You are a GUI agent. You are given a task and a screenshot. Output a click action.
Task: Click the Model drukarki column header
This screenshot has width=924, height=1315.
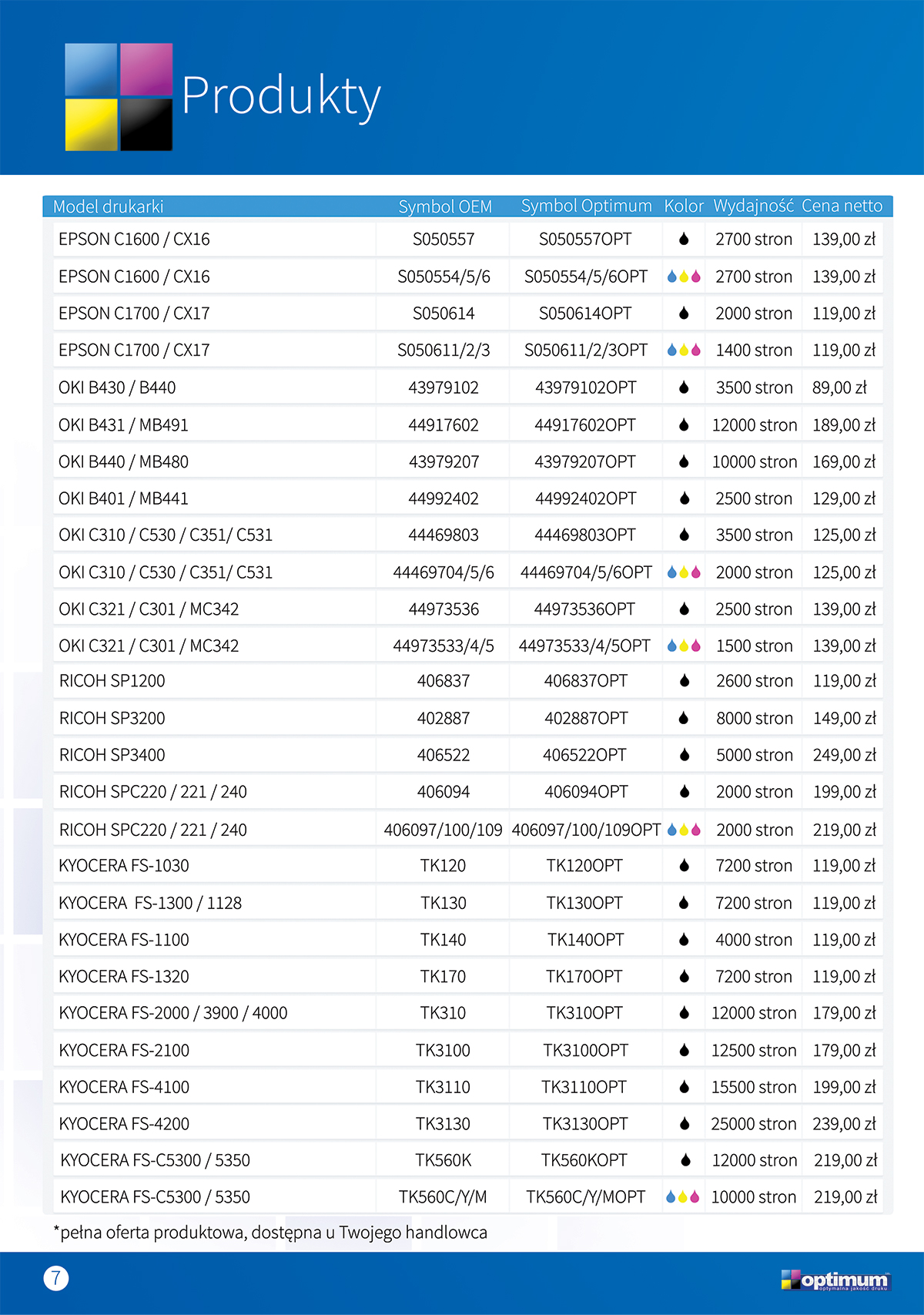[109, 206]
